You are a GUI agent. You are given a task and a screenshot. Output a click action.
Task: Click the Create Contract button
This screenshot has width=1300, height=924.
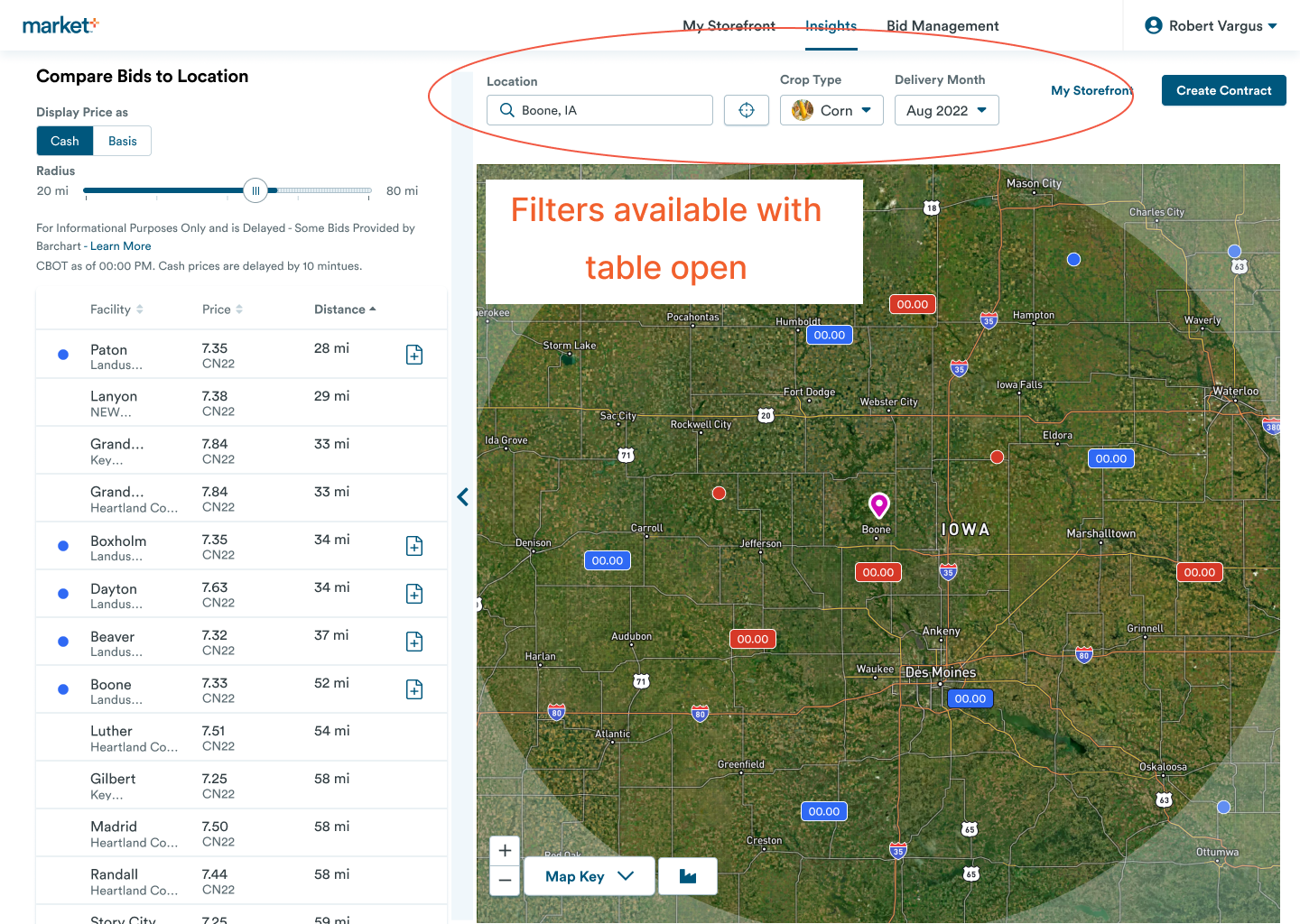tap(1223, 90)
